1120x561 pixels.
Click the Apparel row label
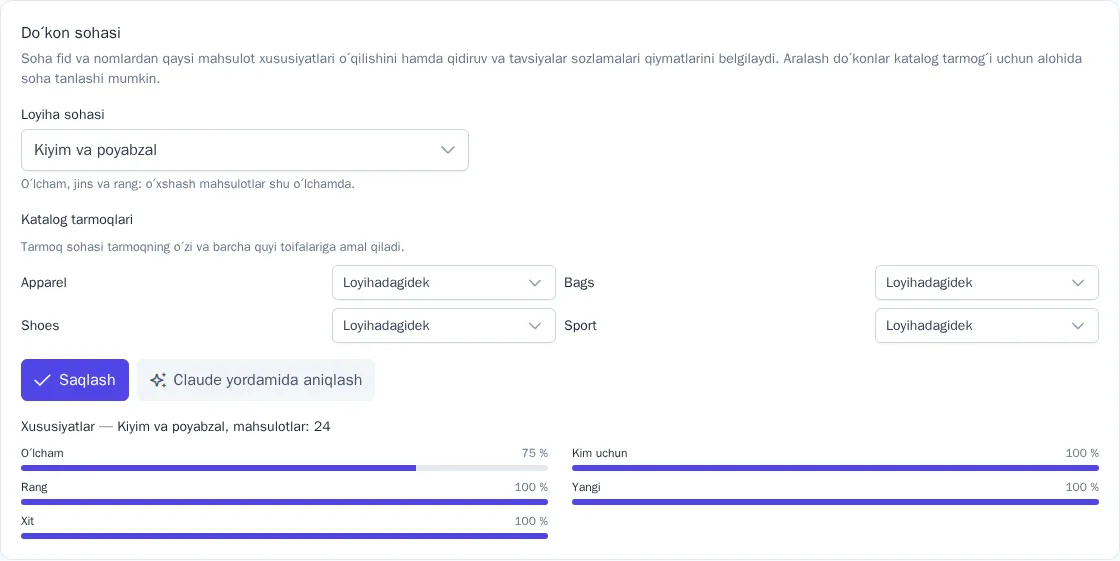[44, 282]
